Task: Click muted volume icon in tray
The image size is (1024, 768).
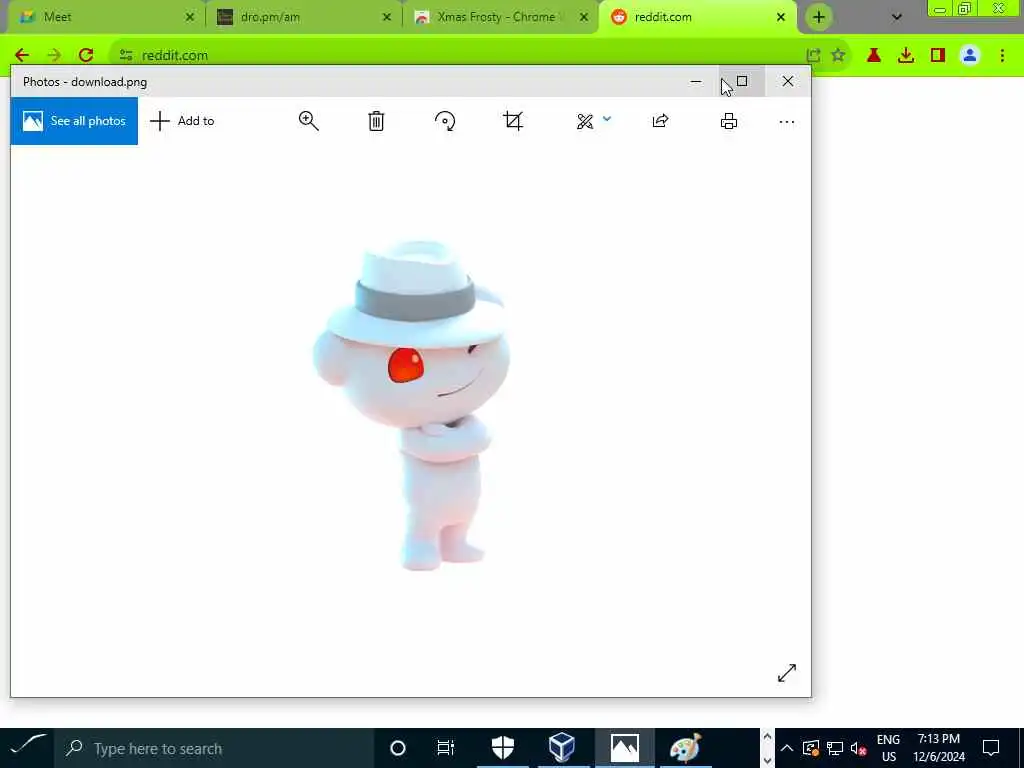Action: pyautogui.click(x=858, y=748)
